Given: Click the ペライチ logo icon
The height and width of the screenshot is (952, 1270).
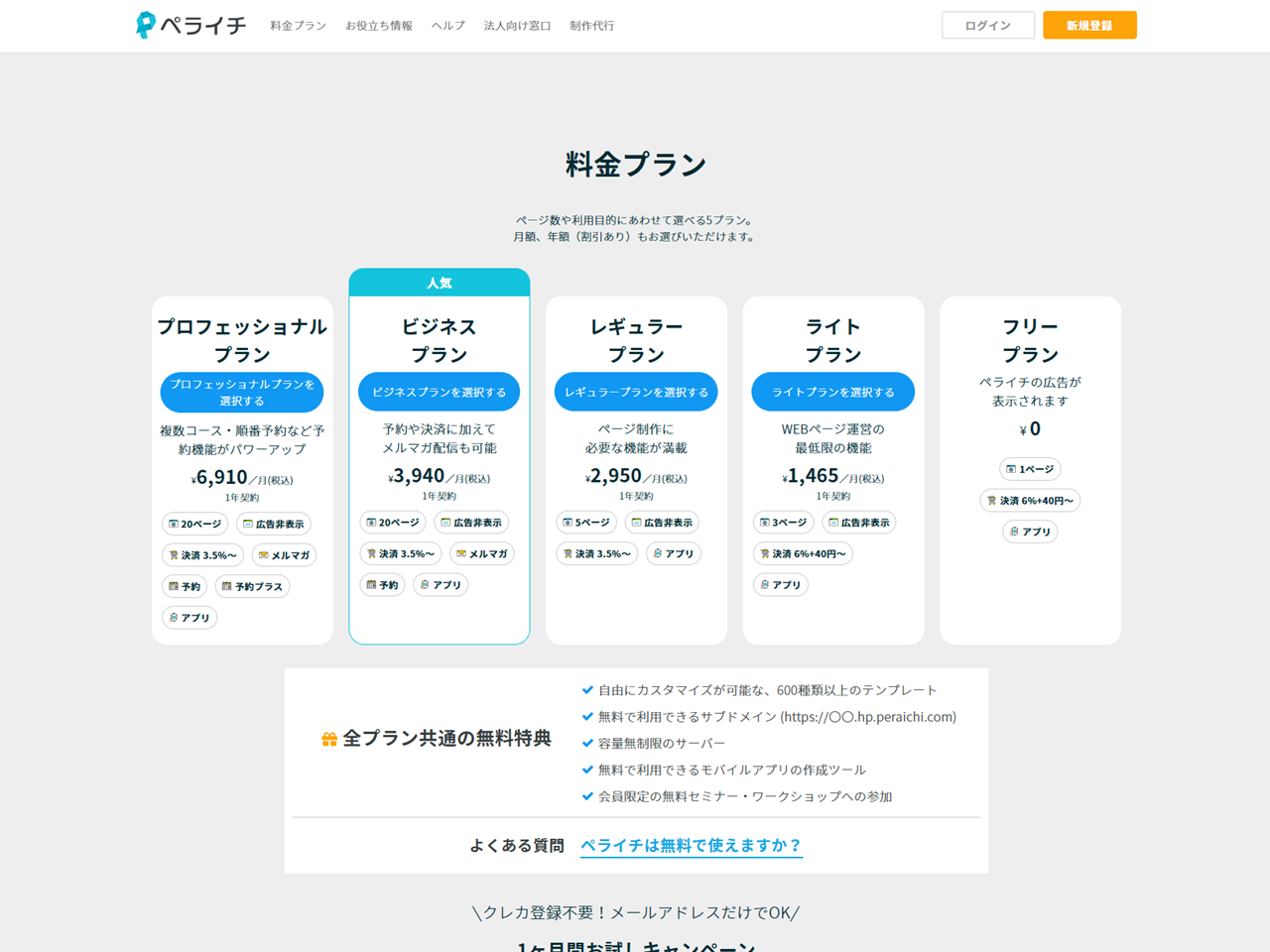Looking at the screenshot, I should pyautogui.click(x=190, y=25).
